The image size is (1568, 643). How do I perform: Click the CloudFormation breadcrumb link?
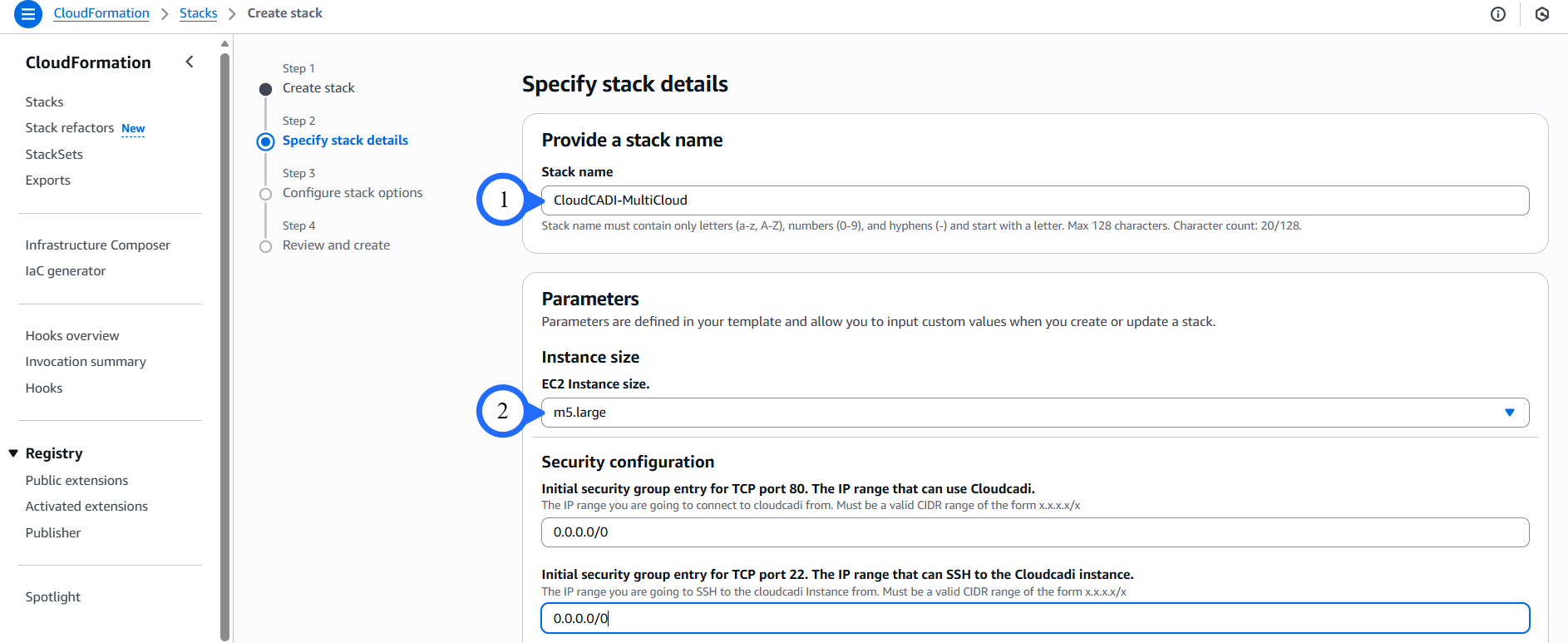click(101, 13)
